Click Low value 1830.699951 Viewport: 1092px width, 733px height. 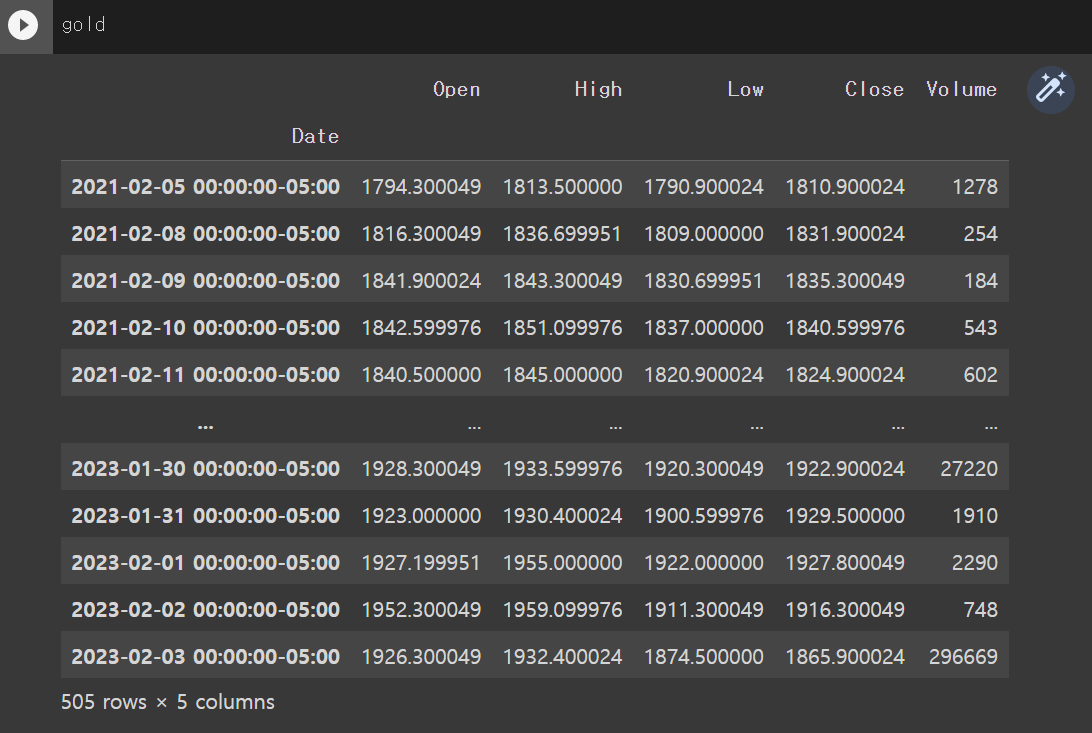(x=703, y=281)
